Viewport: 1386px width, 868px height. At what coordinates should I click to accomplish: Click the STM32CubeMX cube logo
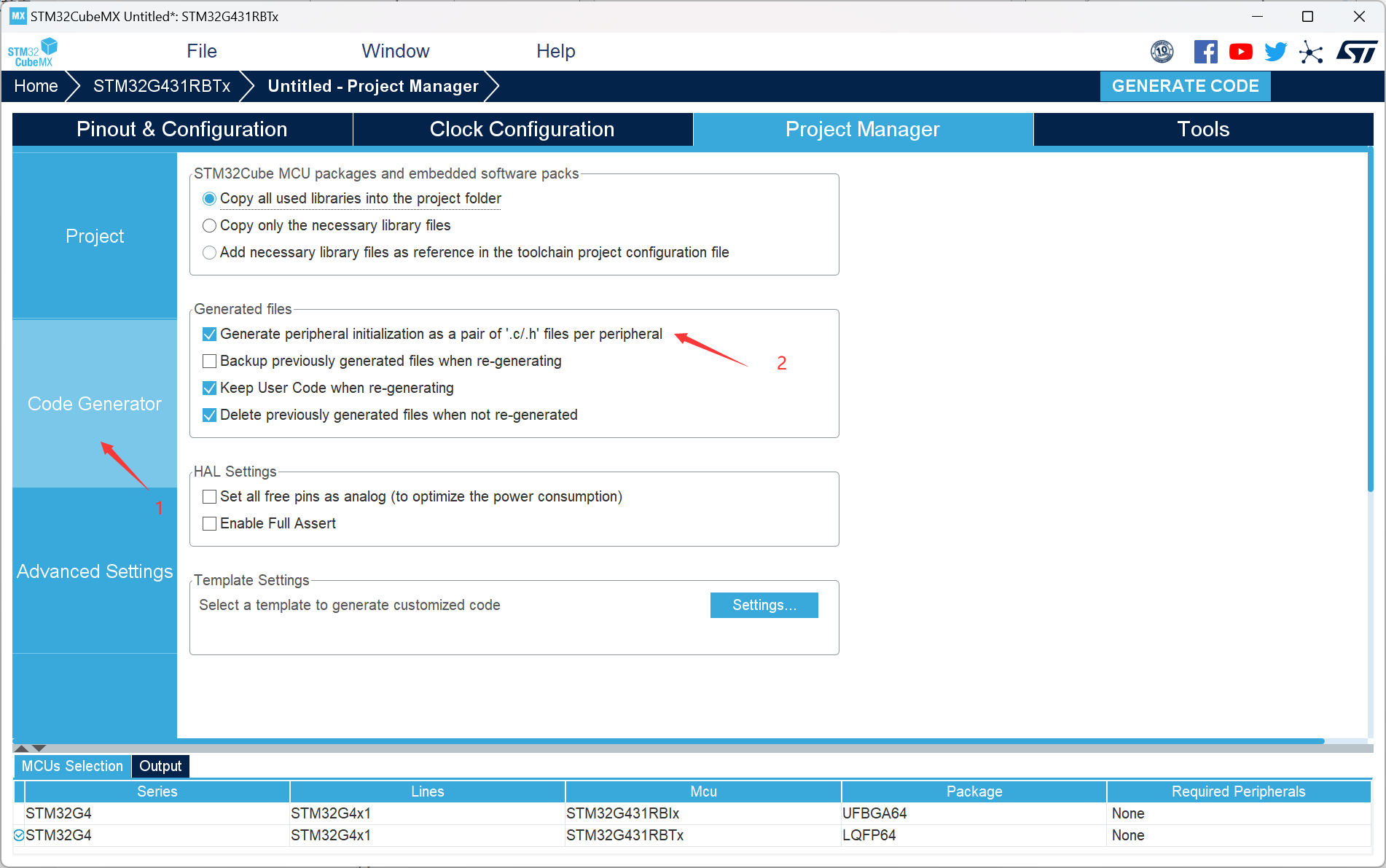[x=32, y=52]
